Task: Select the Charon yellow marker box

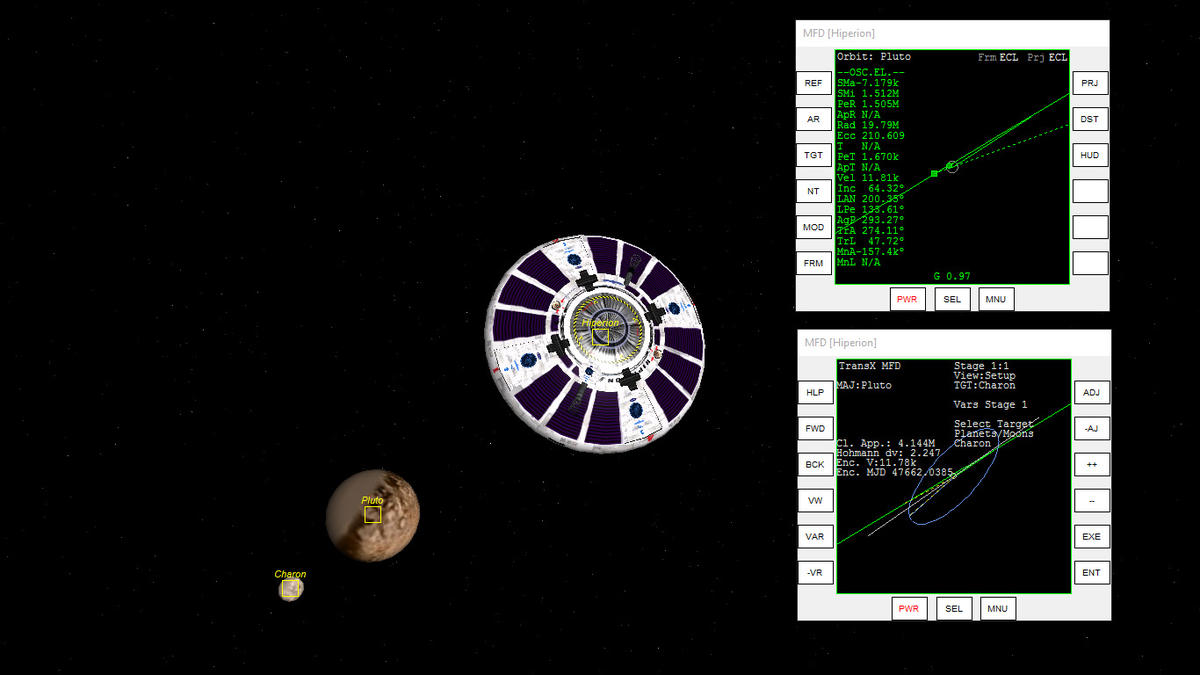Action: (x=290, y=590)
